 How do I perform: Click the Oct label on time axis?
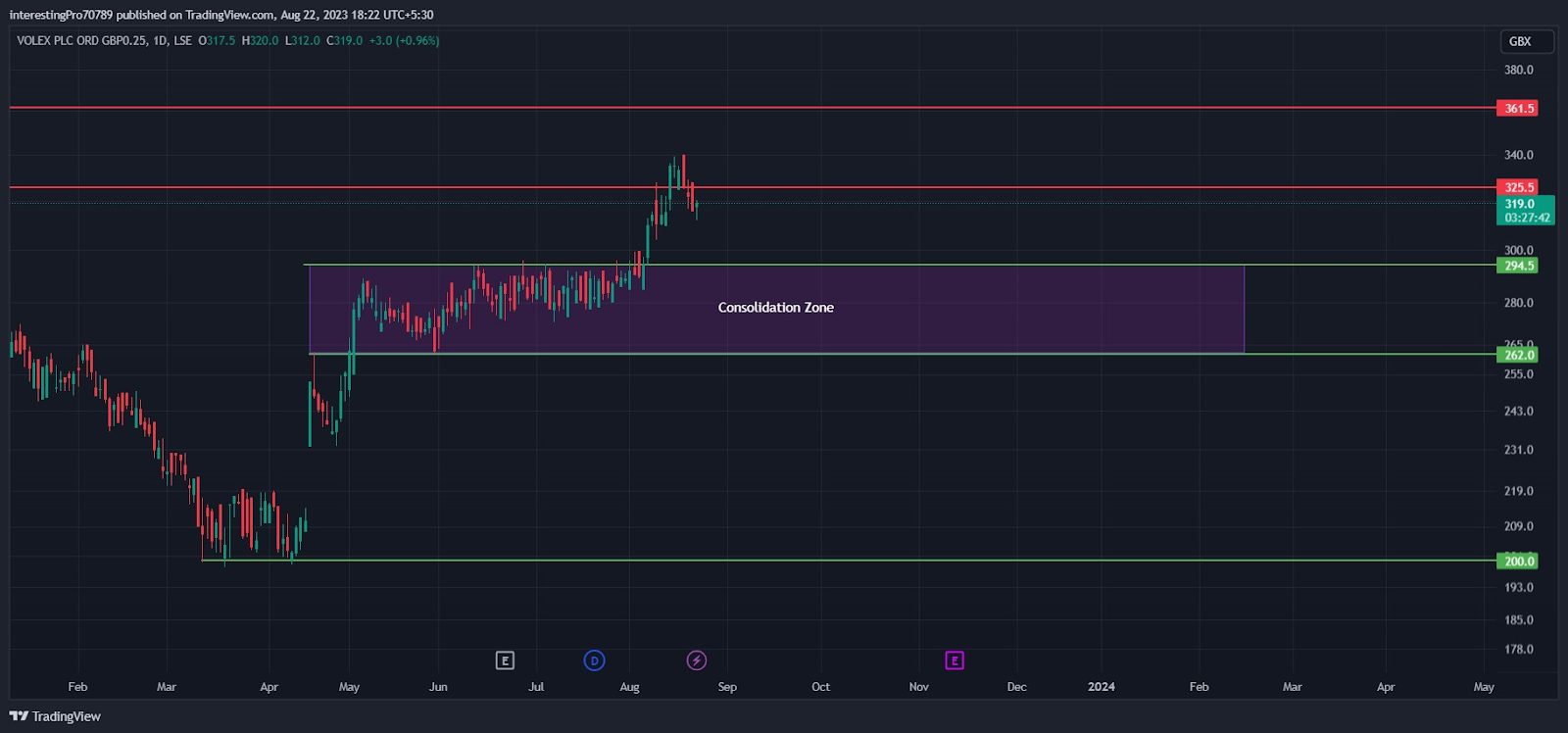pyautogui.click(x=820, y=687)
